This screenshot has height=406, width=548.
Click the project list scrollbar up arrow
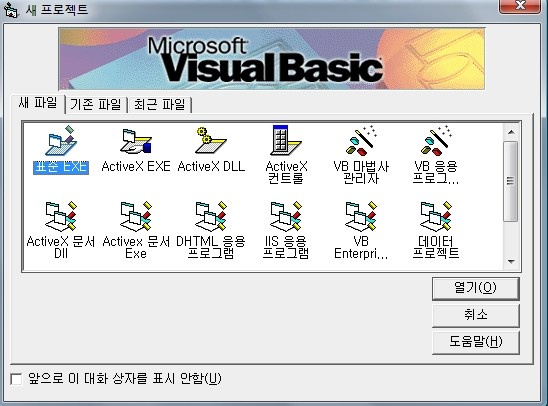click(x=511, y=132)
